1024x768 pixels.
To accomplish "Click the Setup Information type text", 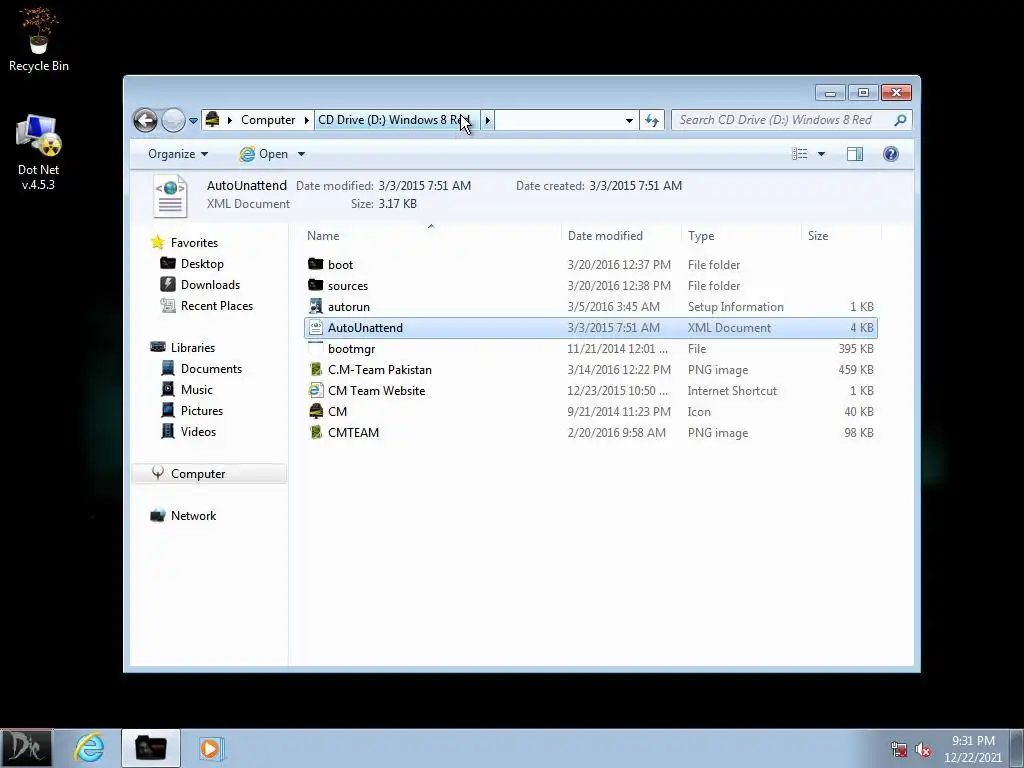I will [x=735, y=306].
